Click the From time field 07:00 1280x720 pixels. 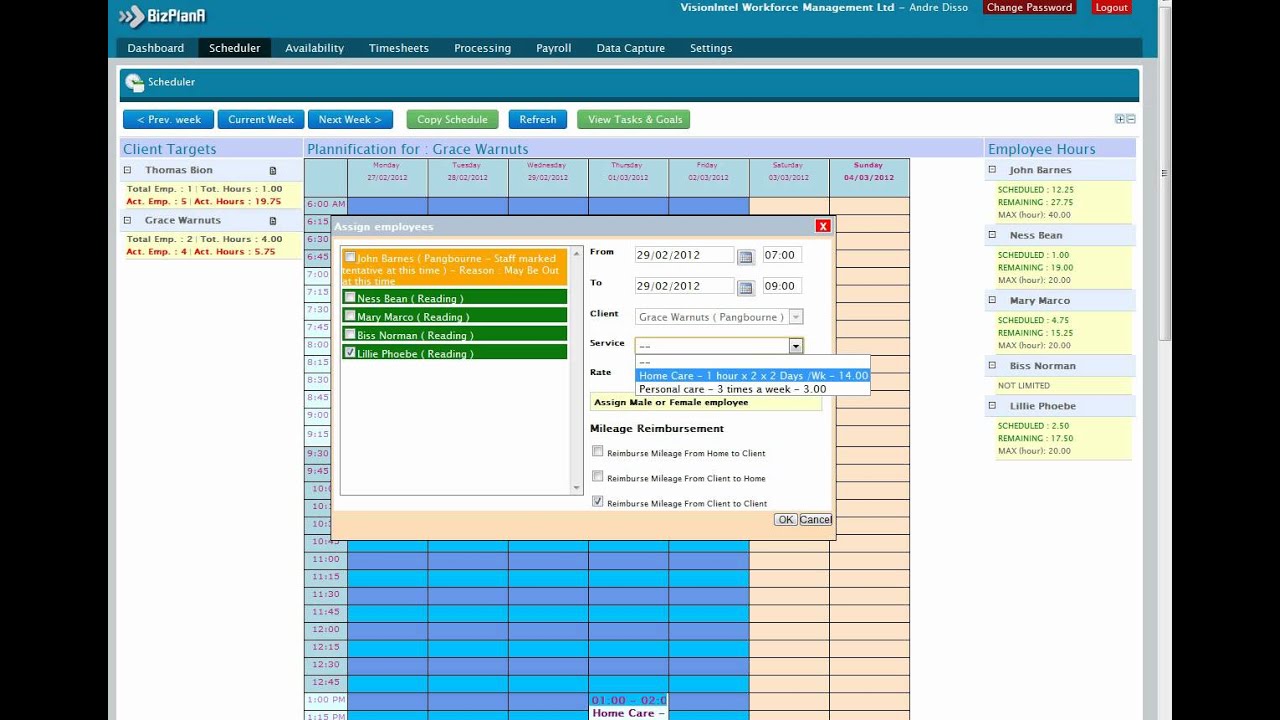click(x=782, y=255)
